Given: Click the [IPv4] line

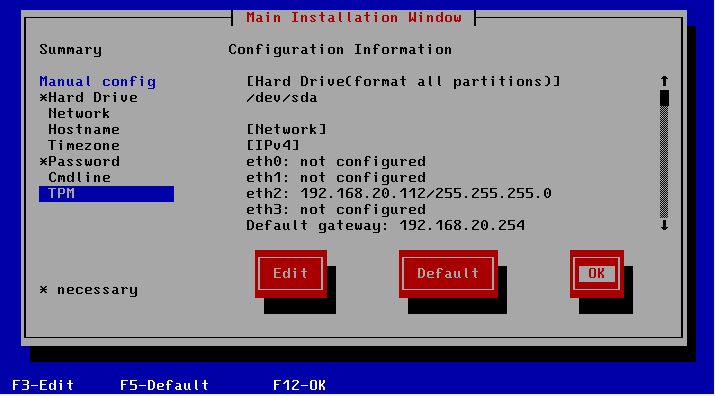Looking at the screenshot, I should click(273, 146).
